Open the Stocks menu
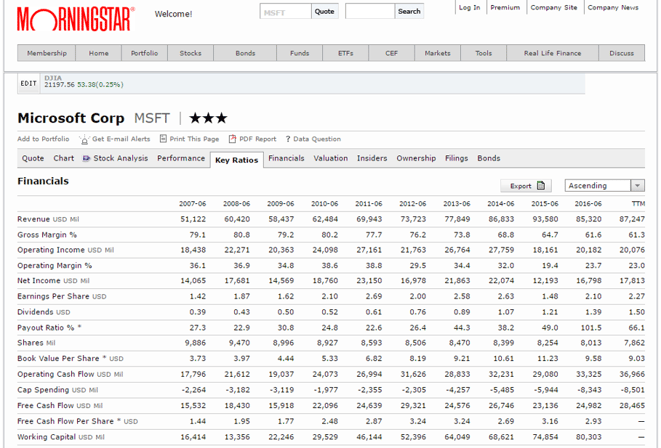Viewport: 661px width, 448px height. point(190,53)
